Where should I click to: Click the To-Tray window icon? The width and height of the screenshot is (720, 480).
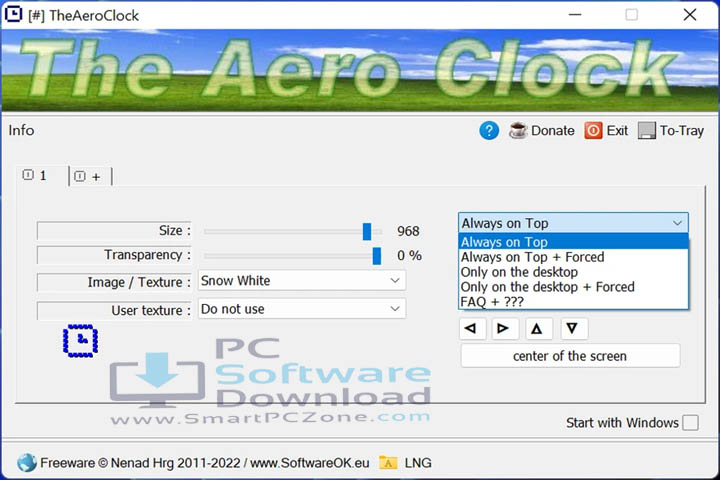coord(647,131)
